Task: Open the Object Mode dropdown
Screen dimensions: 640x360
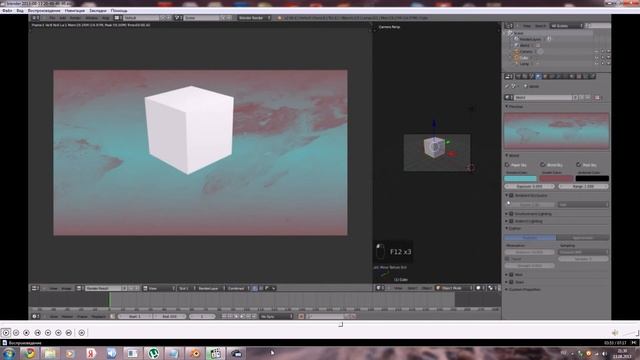Action: click(454, 288)
